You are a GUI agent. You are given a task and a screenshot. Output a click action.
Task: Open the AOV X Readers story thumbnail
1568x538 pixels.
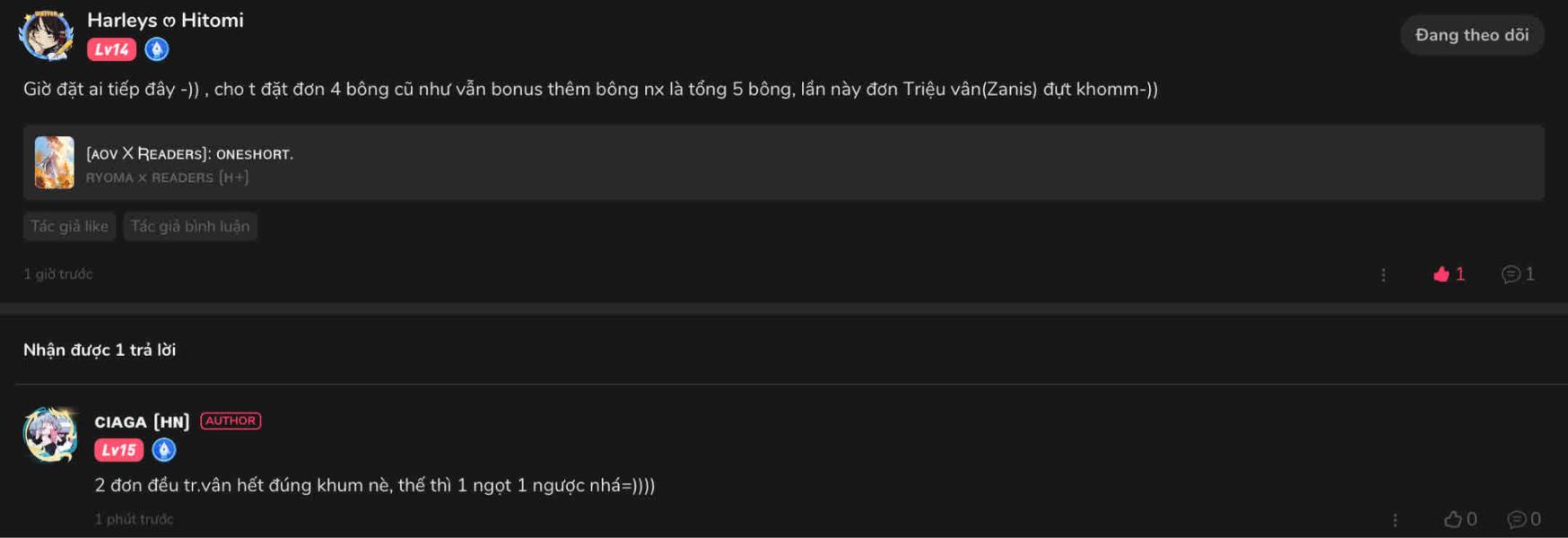click(x=54, y=162)
